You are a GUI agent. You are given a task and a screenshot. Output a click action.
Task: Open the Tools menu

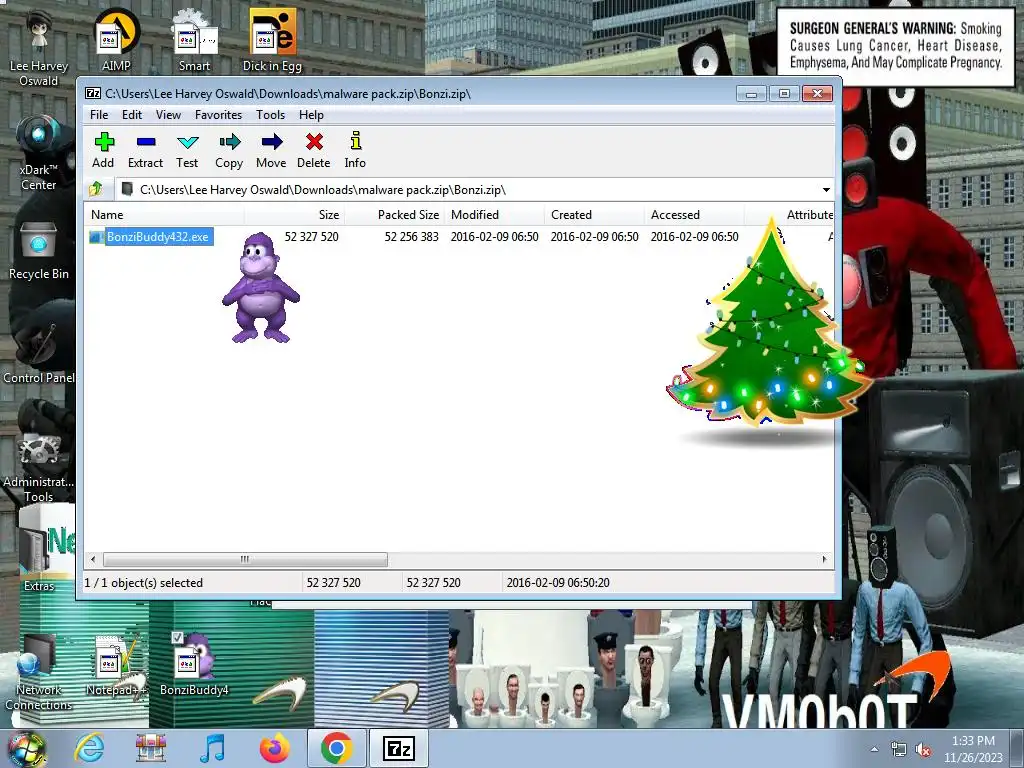coord(270,115)
